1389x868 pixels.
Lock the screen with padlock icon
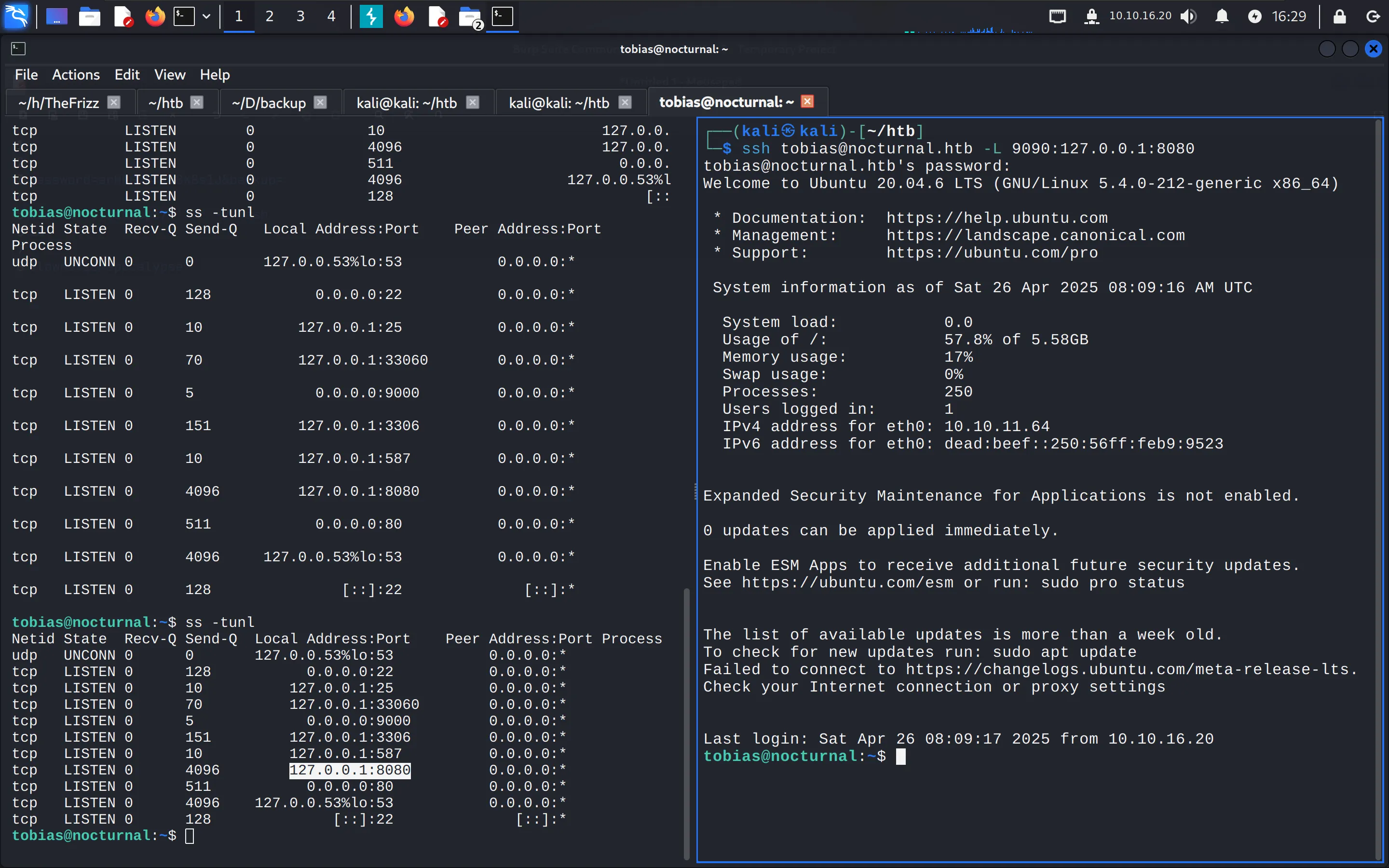click(x=1339, y=16)
